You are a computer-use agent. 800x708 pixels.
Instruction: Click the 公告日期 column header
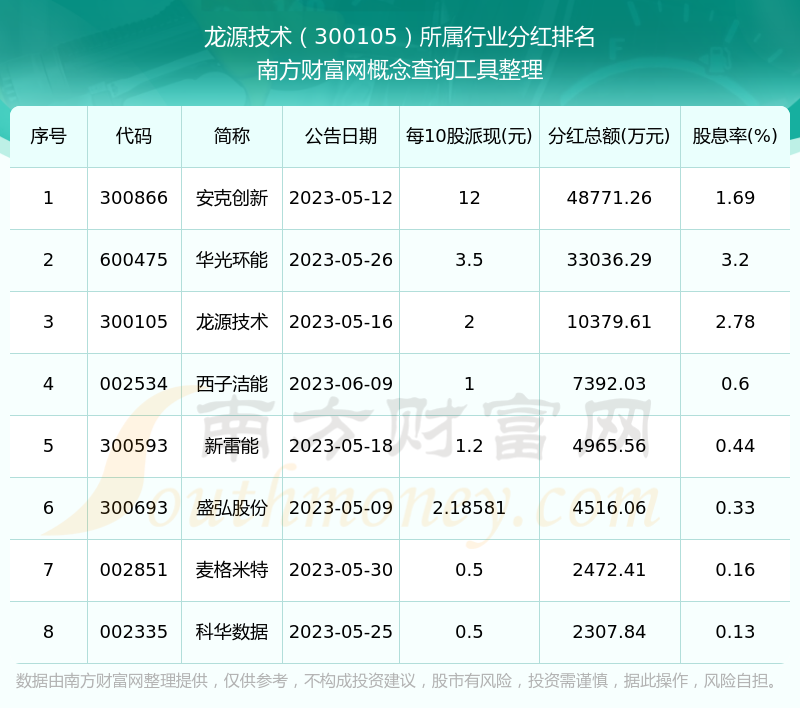(x=341, y=136)
